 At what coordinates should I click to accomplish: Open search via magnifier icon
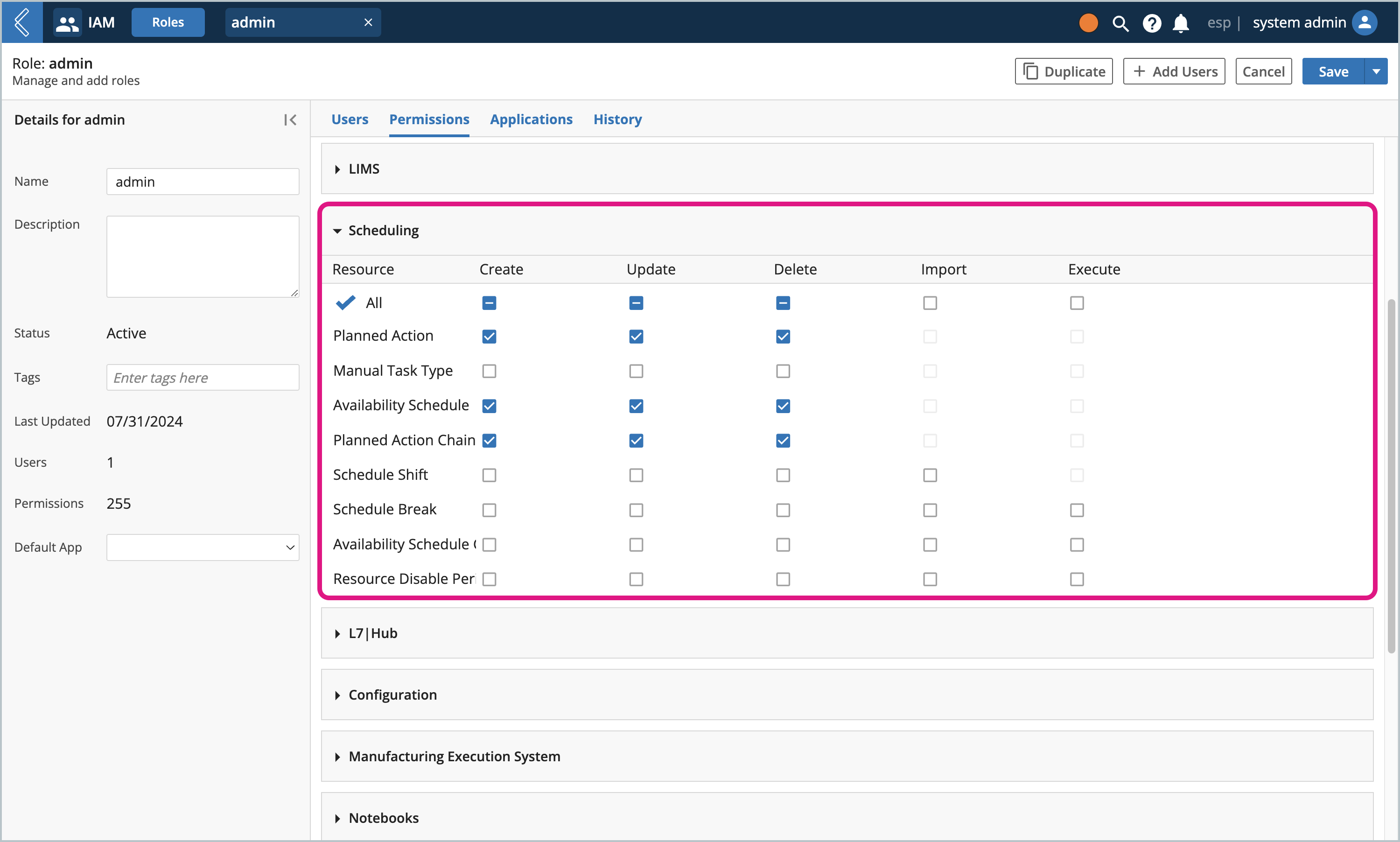1120,23
